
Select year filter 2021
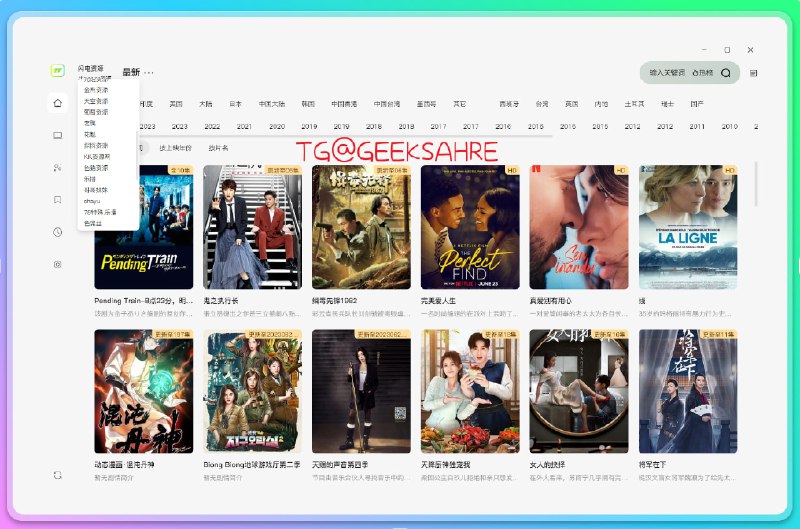[244, 127]
